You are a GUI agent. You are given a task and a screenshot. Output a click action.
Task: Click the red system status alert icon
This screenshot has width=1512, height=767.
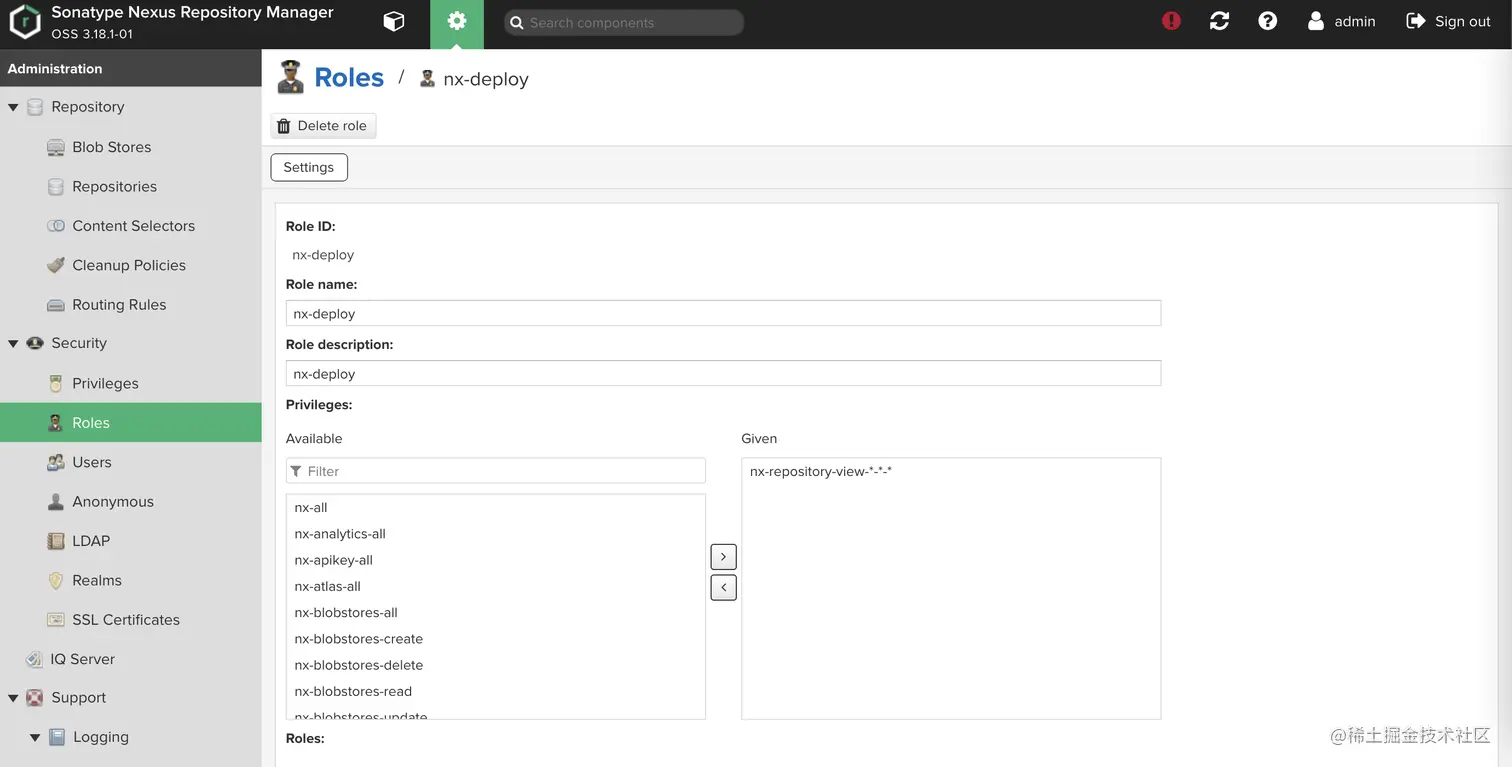[x=1171, y=21]
